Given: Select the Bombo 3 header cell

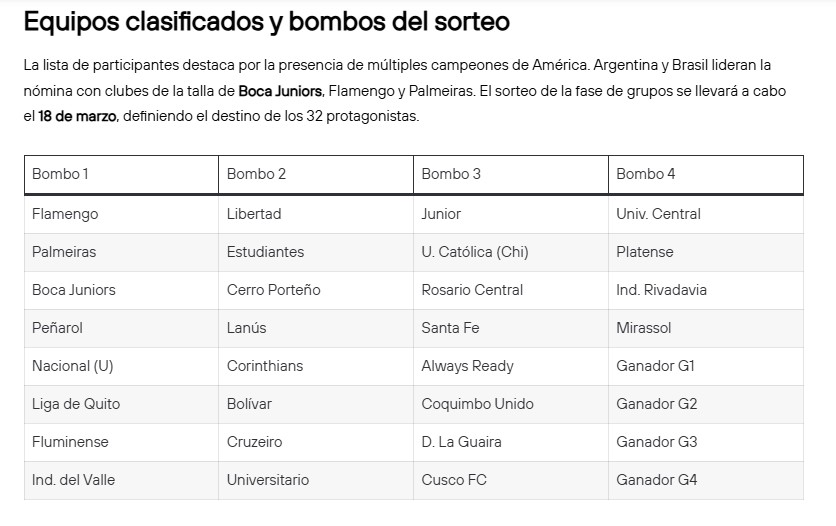Looking at the screenshot, I should click(451, 174).
